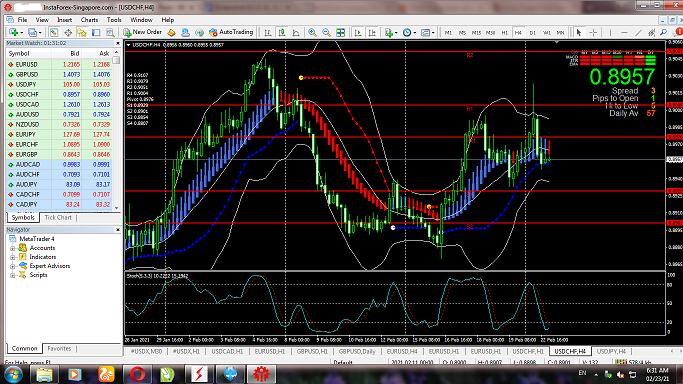Open the Profiles dropdown arrow
This screenshot has height=384, width=683.
click(x=40, y=33)
